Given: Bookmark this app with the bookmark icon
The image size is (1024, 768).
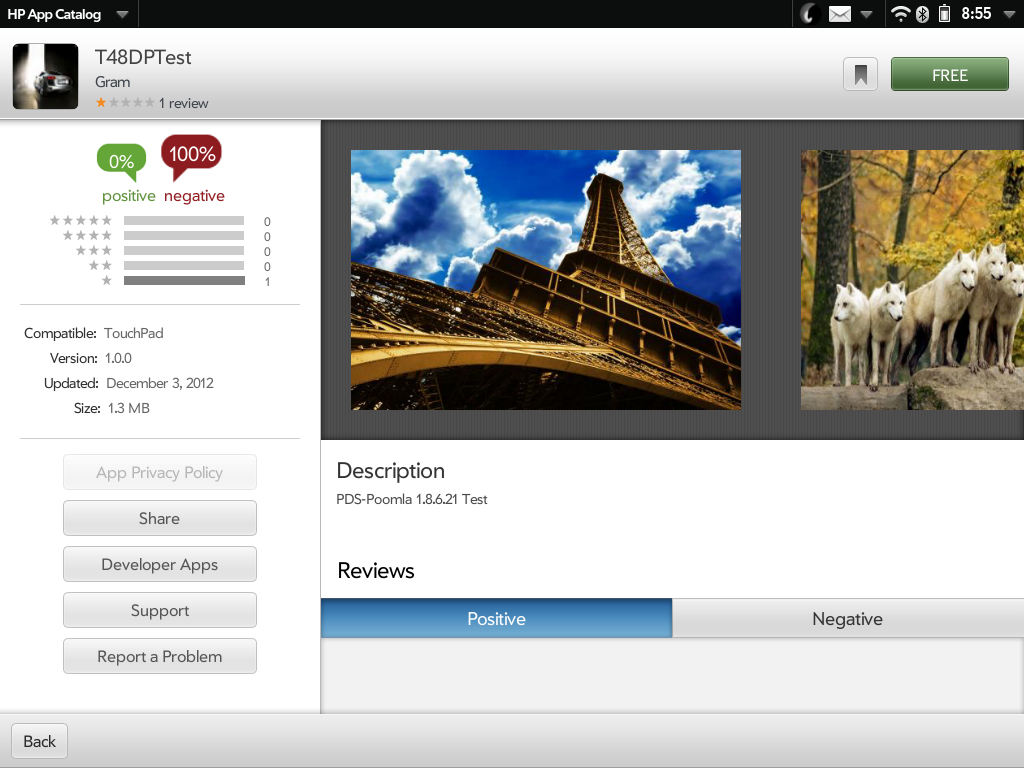Looking at the screenshot, I should [x=860, y=75].
